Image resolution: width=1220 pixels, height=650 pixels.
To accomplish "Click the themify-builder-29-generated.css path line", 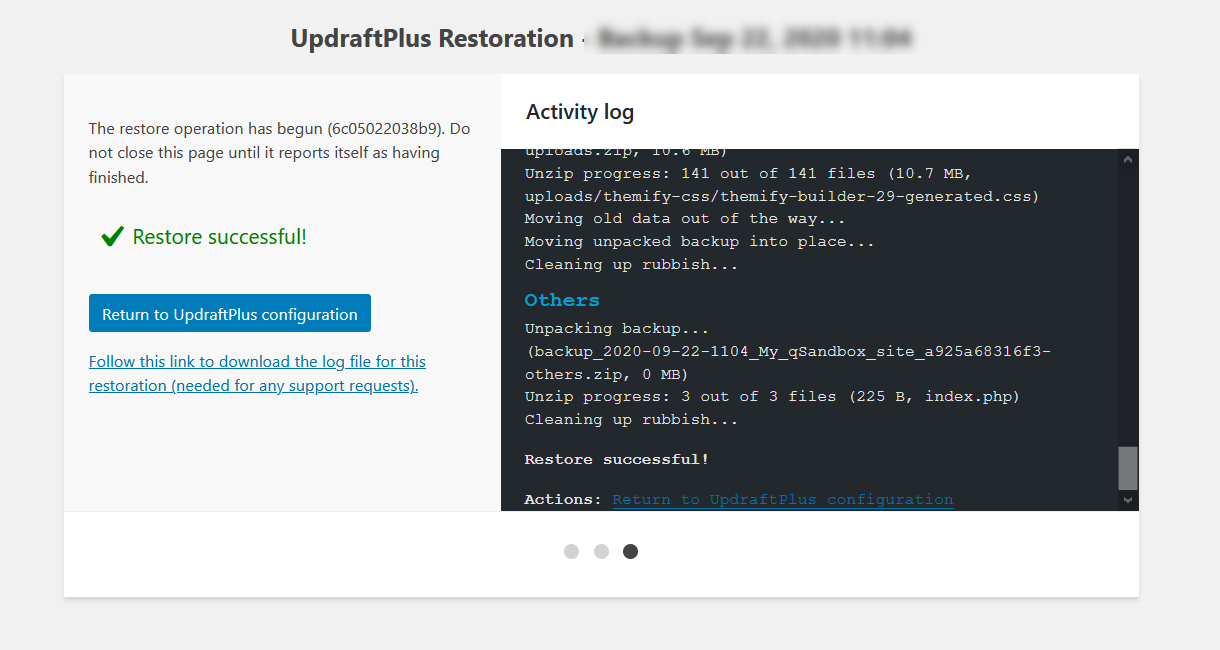I will pos(782,196).
